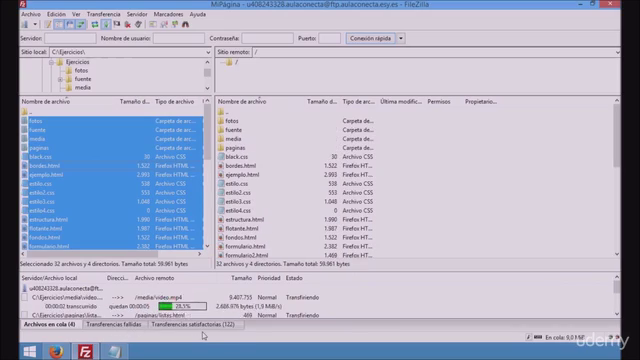
Task: Switch to Transferencias satisfactorias tab
Action: click(193, 324)
